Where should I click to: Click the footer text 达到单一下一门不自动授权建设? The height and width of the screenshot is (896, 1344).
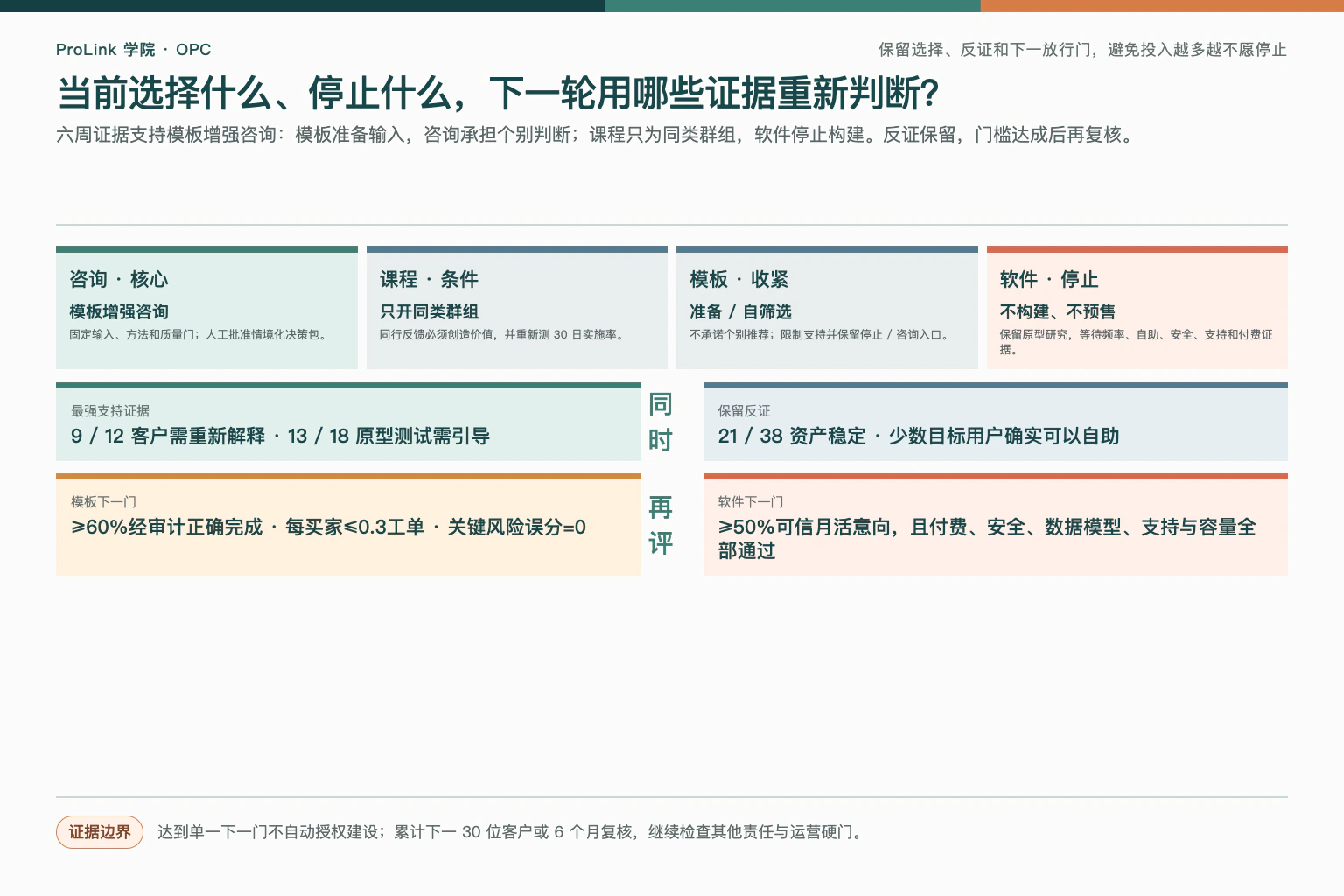point(512,832)
